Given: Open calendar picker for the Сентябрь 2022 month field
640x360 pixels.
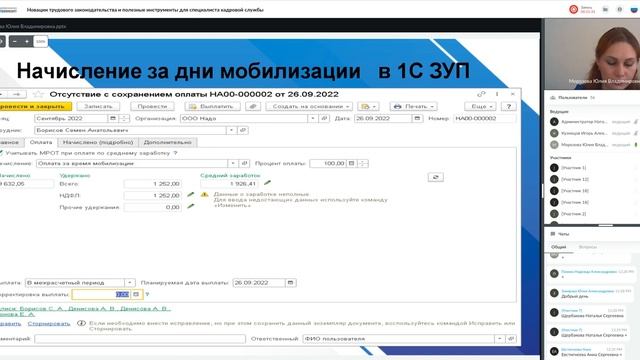Looking at the screenshot, I should (x=113, y=118).
